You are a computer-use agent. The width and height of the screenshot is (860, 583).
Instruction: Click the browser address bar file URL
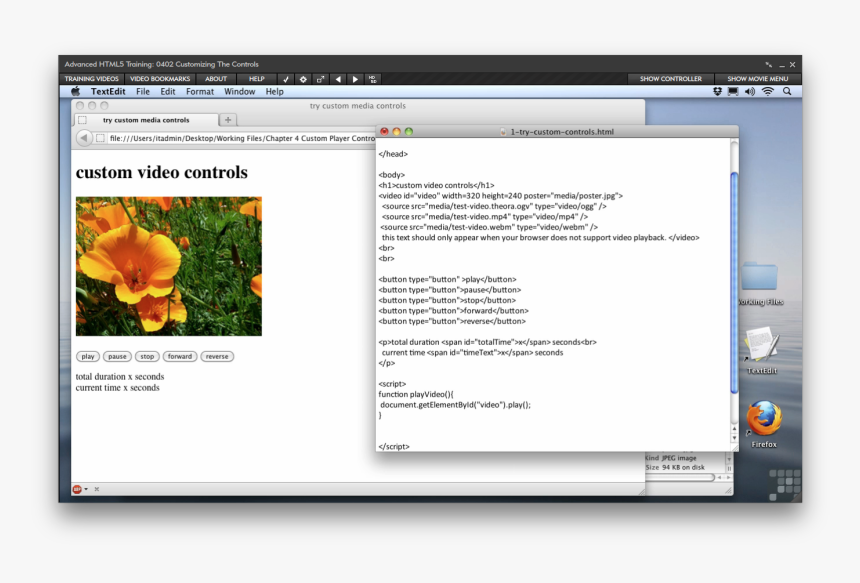pos(242,138)
